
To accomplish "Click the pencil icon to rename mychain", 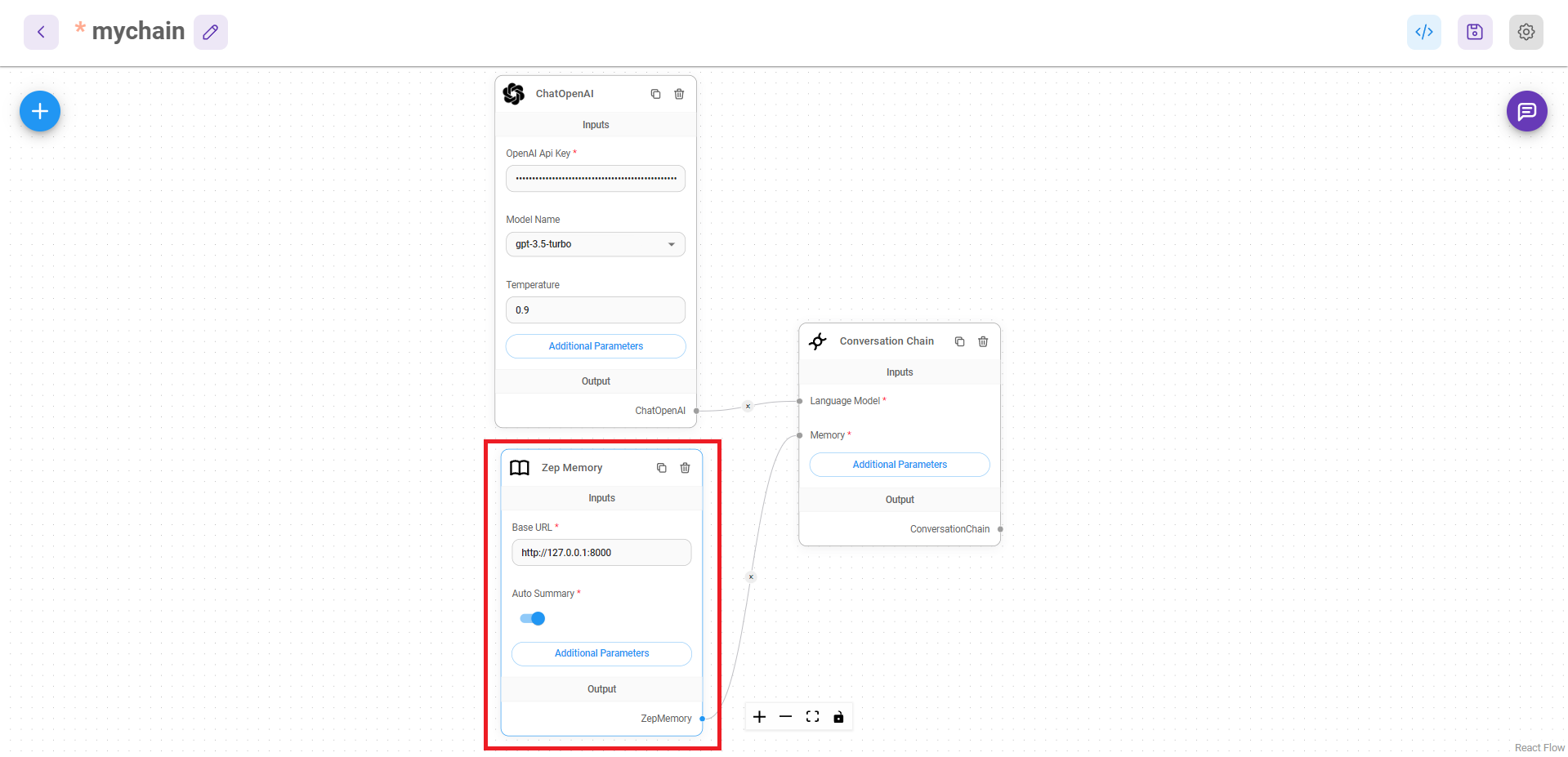I will coord(210,32).
